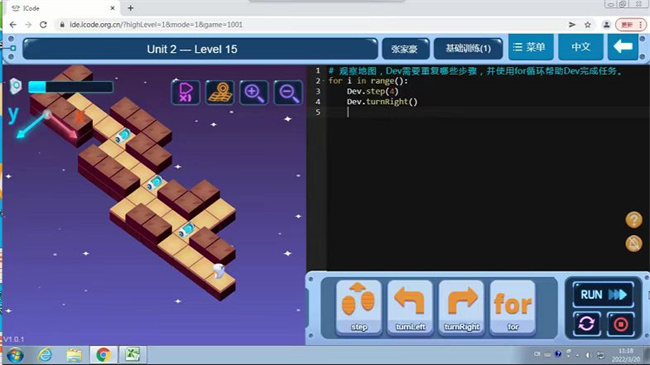Screen dimensions: 650x365
Task: Insert the for loop block
Action: click(x=513, y=307)
